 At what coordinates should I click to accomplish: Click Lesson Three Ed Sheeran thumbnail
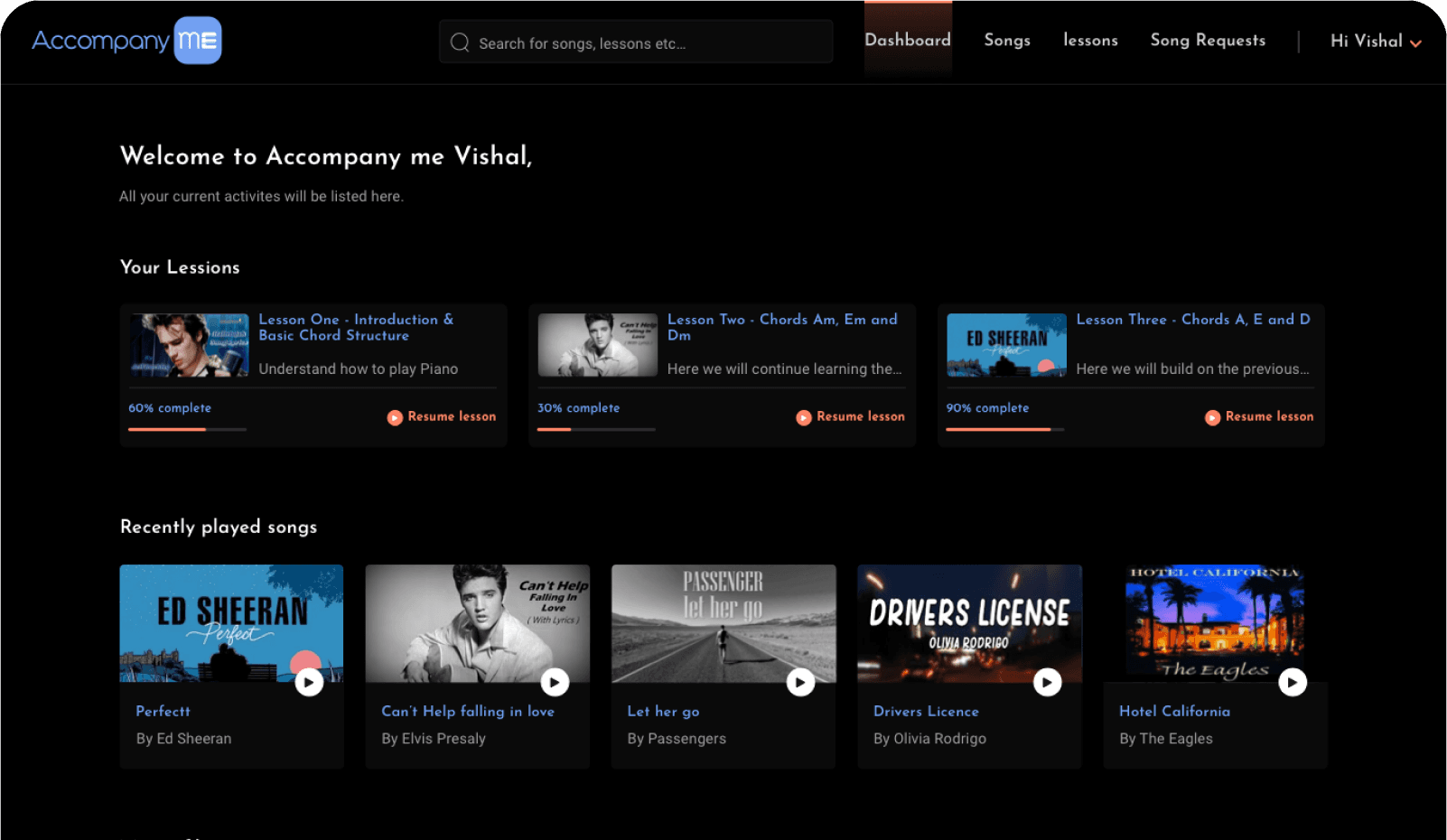(x=1006, y=345)
